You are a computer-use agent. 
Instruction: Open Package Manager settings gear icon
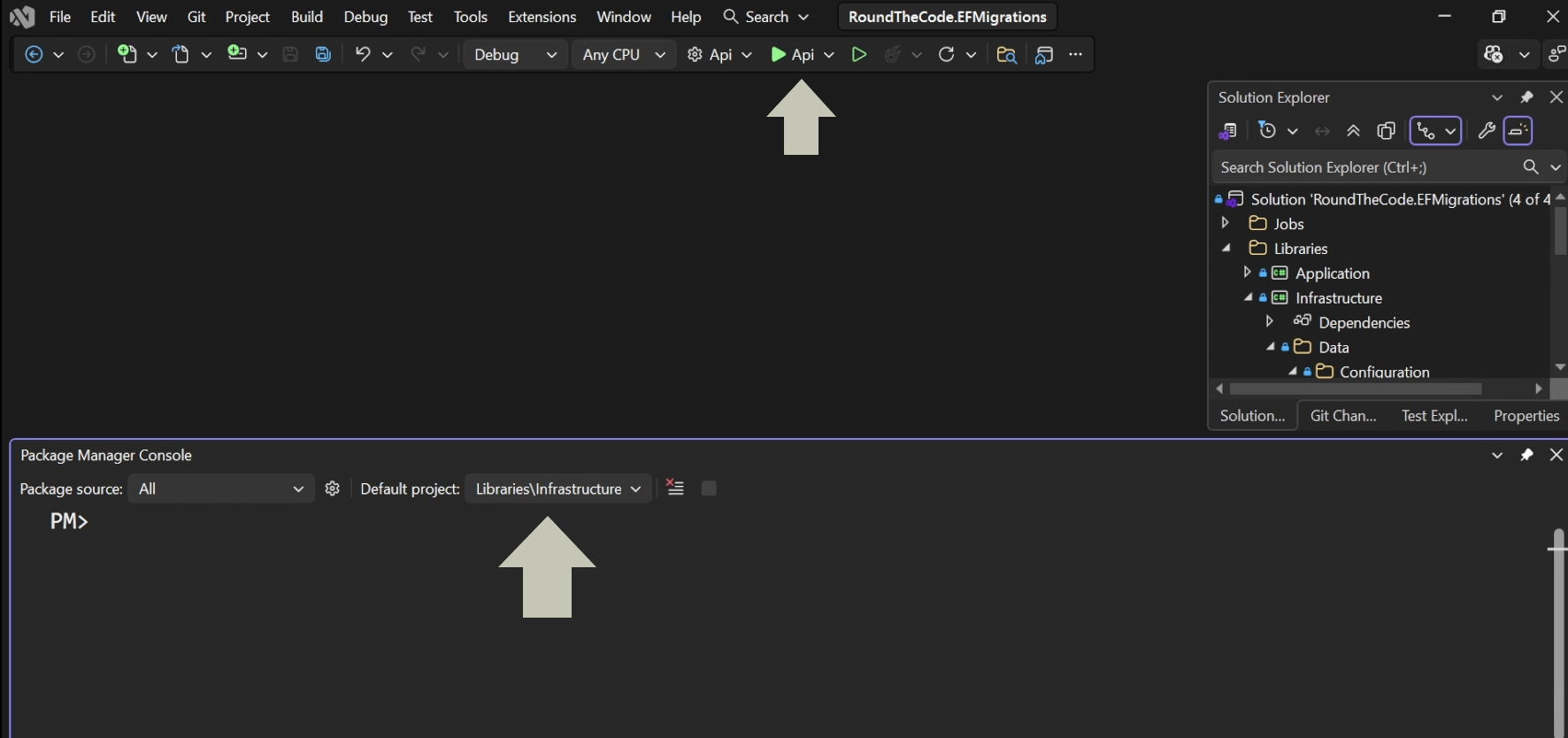click(x=333, y=488)
